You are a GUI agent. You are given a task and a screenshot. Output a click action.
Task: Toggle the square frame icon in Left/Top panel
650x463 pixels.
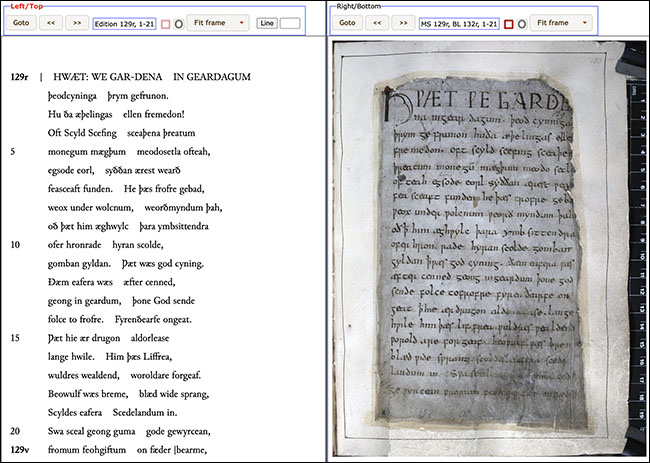pos(165,24)
